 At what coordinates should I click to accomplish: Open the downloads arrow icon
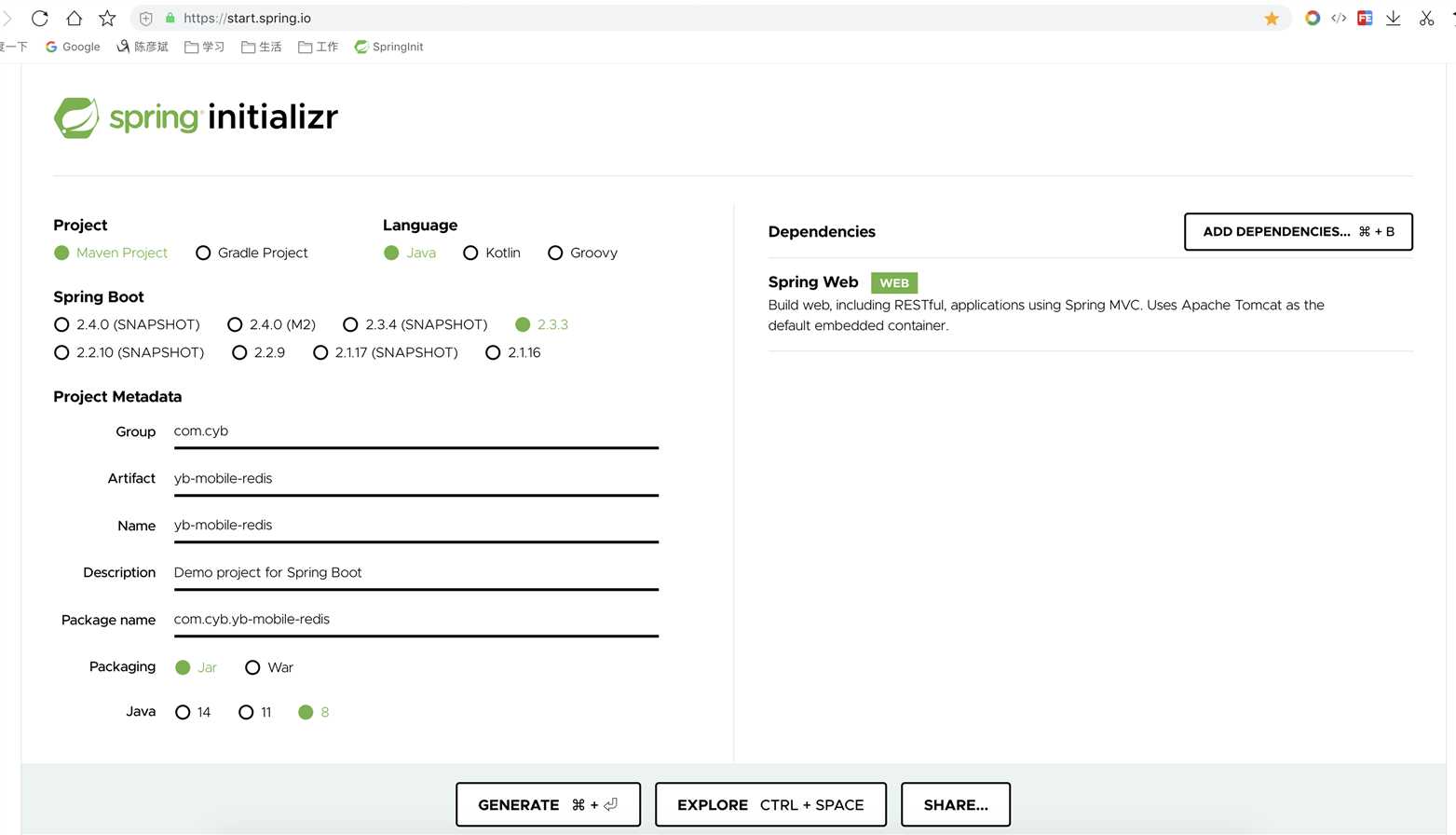[1393, 18]
